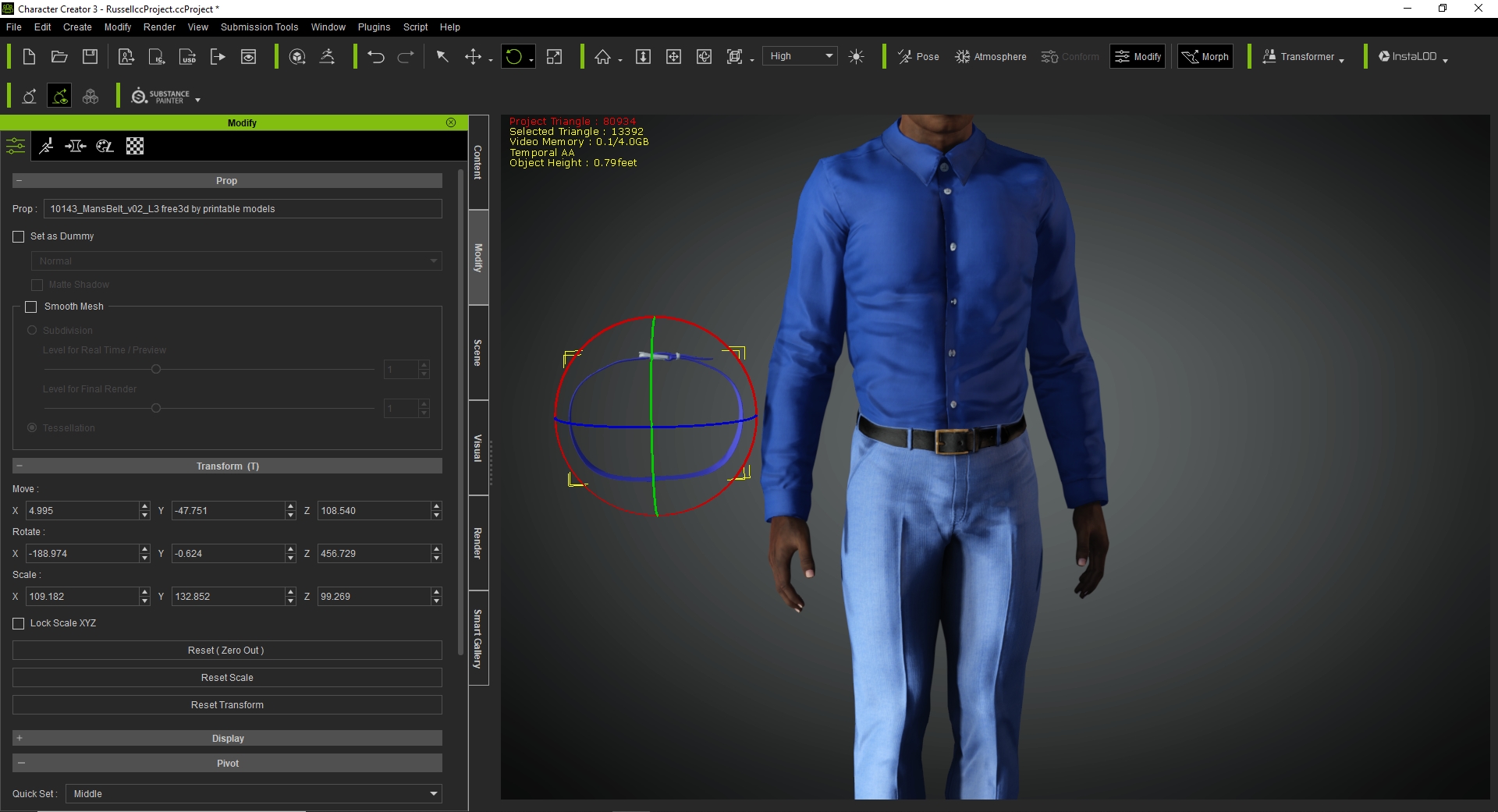Open the Quick Set Middle dropdown

click(x=254, y=793)
